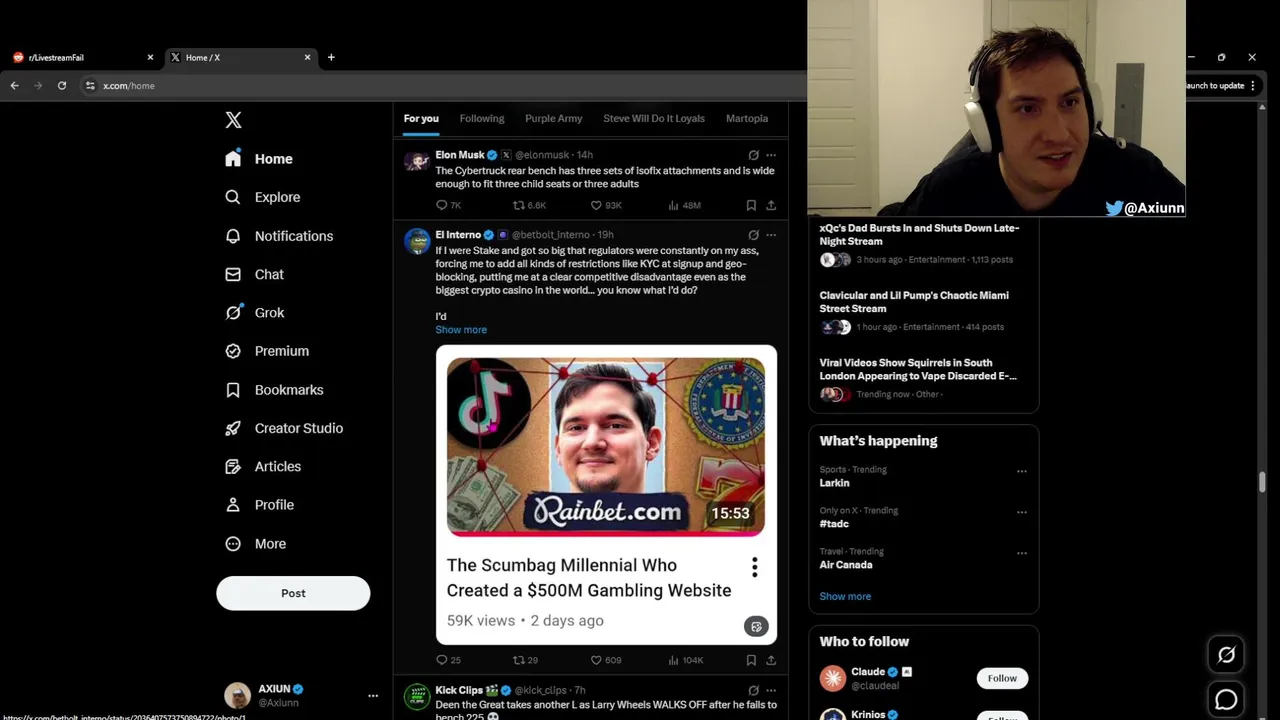Viewport: 1280px width, 720px height.
Task: Open a new browser tab
Action: pos(331,57)
